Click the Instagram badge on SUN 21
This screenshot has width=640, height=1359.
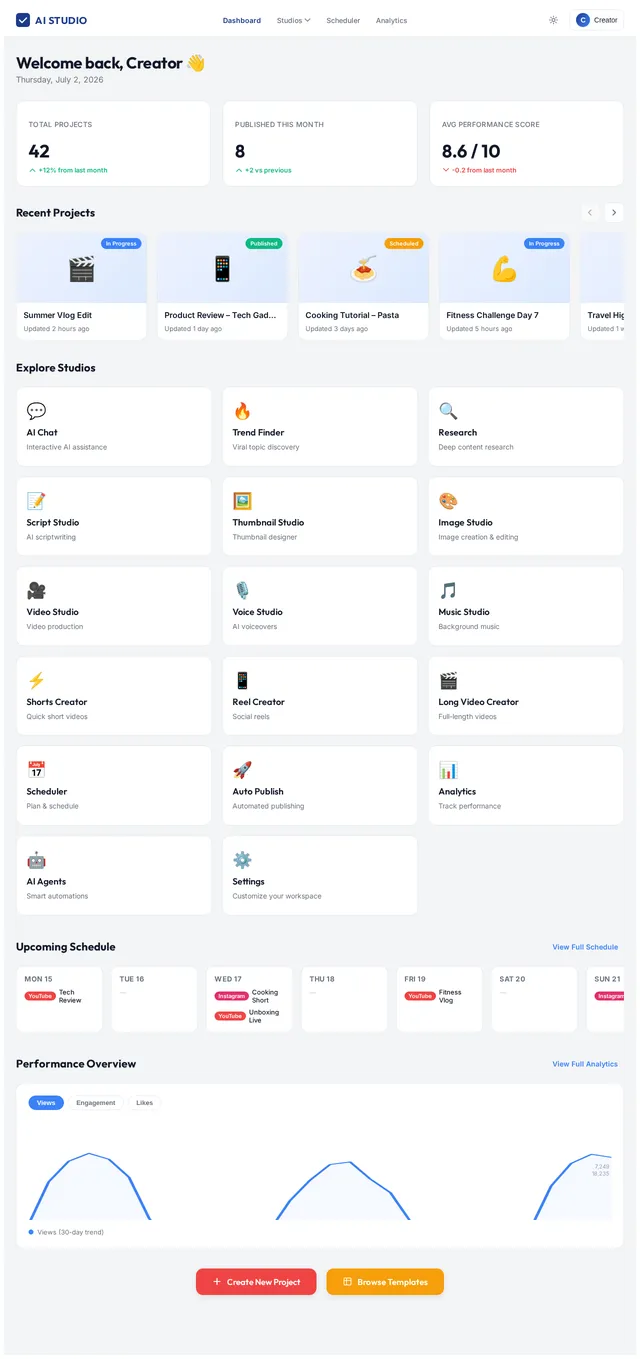609,996
